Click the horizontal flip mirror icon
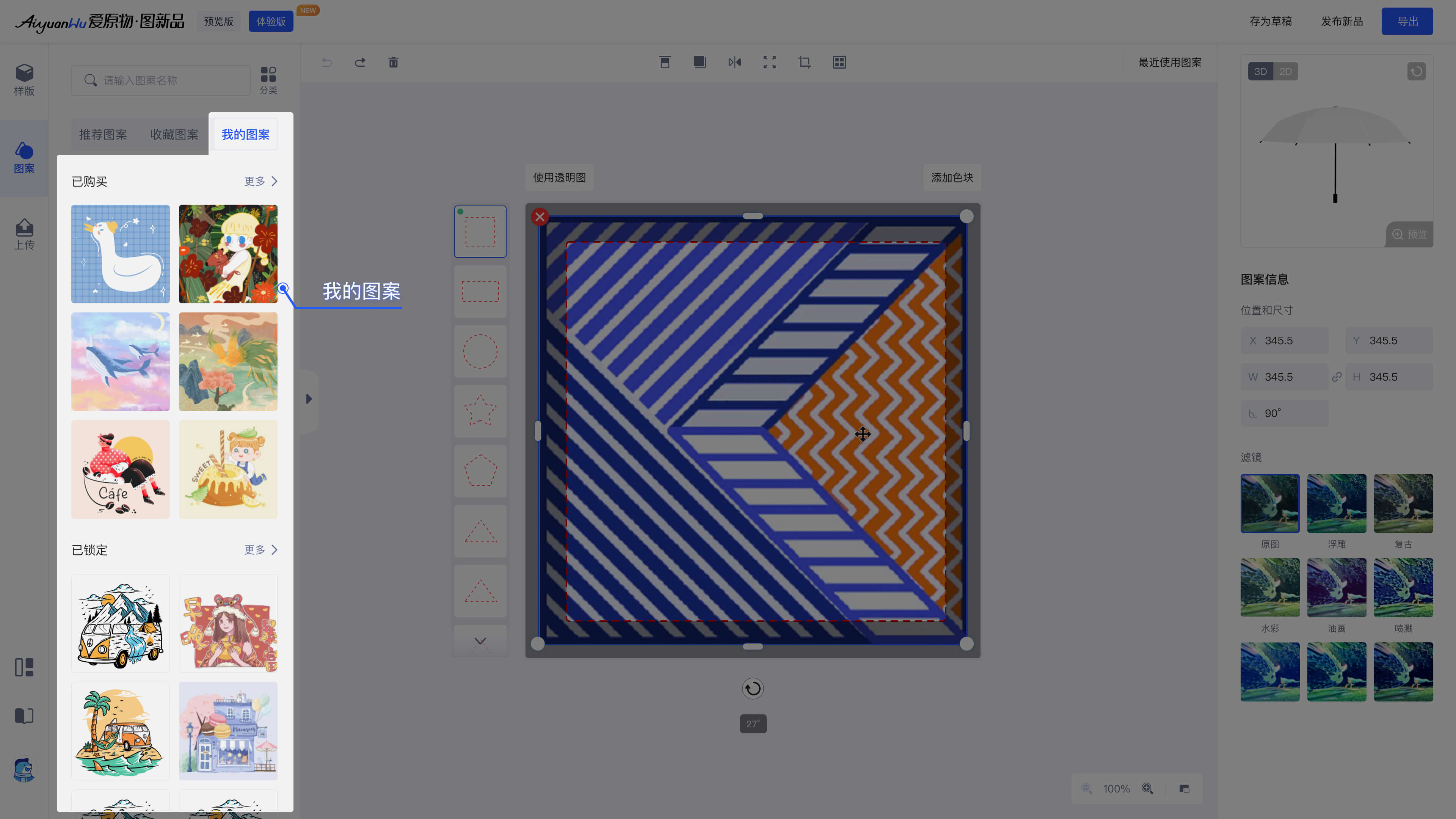The image size is (1456, 819). click(734, 62)
